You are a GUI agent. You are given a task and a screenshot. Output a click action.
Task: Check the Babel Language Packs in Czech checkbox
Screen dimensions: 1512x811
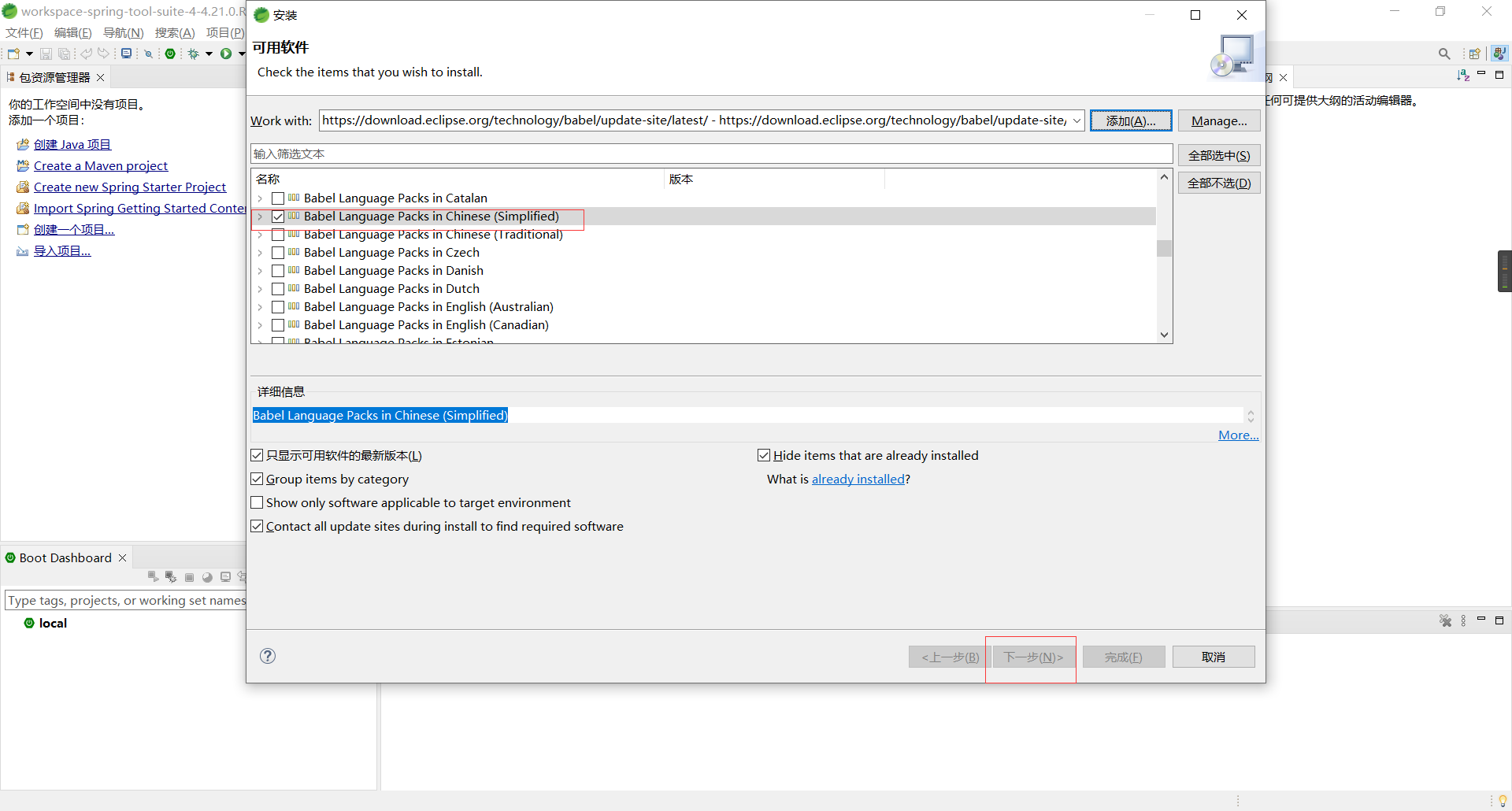coord(278,253)
